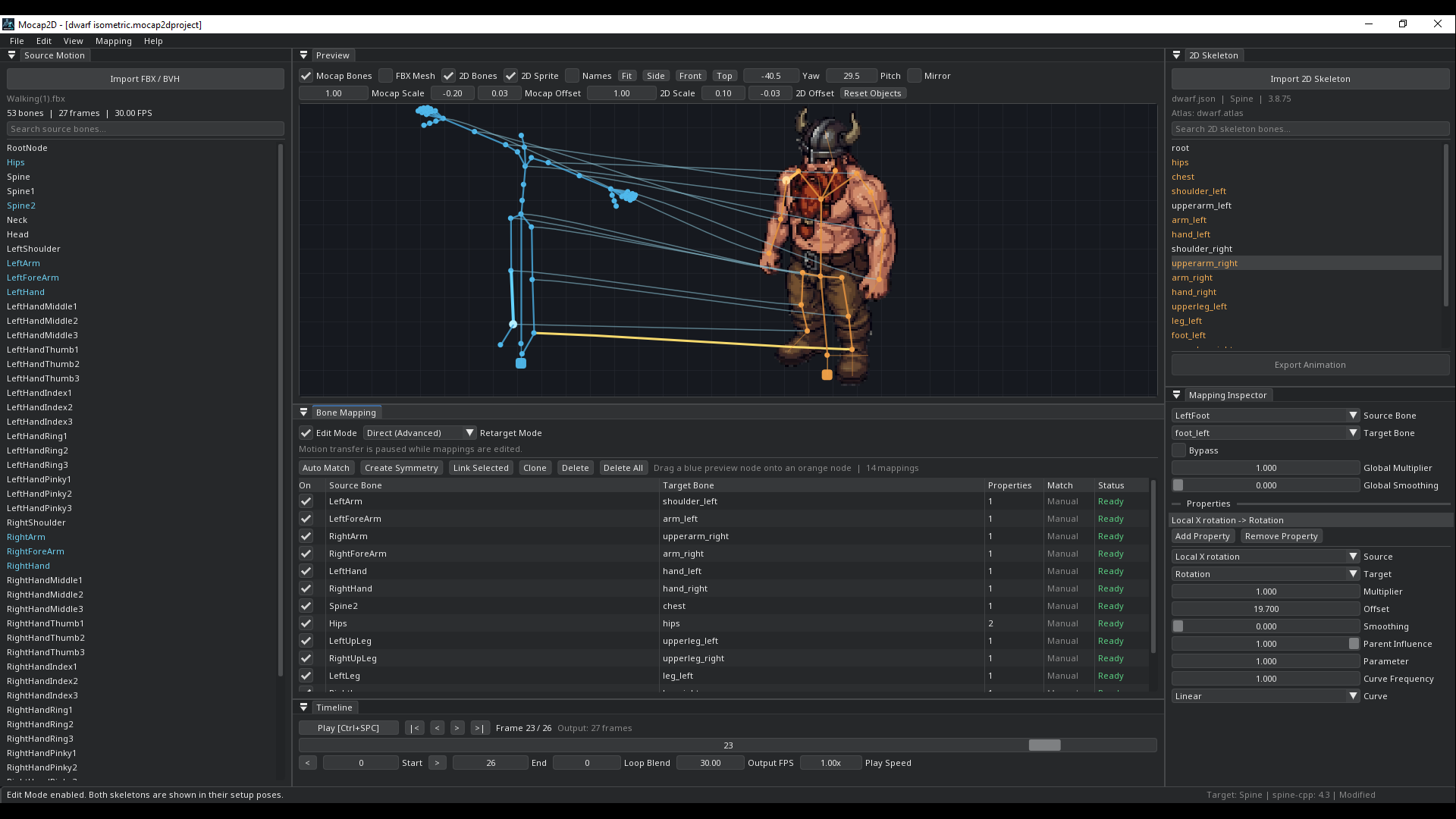Enable the Bypass checkbox
This screenshot has width=1456, height=819.
click(x=1178, y=450)
